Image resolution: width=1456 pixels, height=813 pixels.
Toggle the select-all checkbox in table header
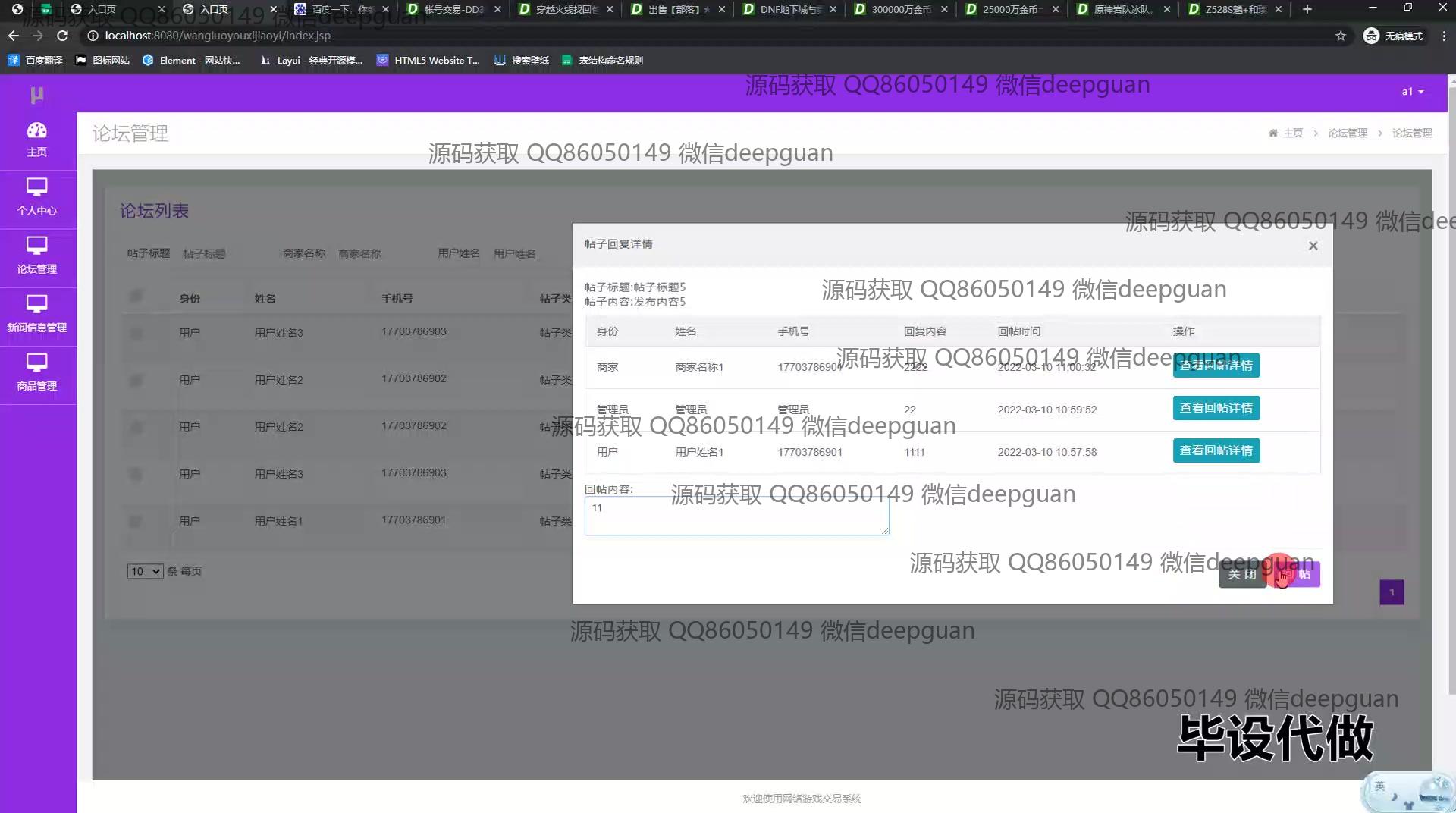(136, 296)
